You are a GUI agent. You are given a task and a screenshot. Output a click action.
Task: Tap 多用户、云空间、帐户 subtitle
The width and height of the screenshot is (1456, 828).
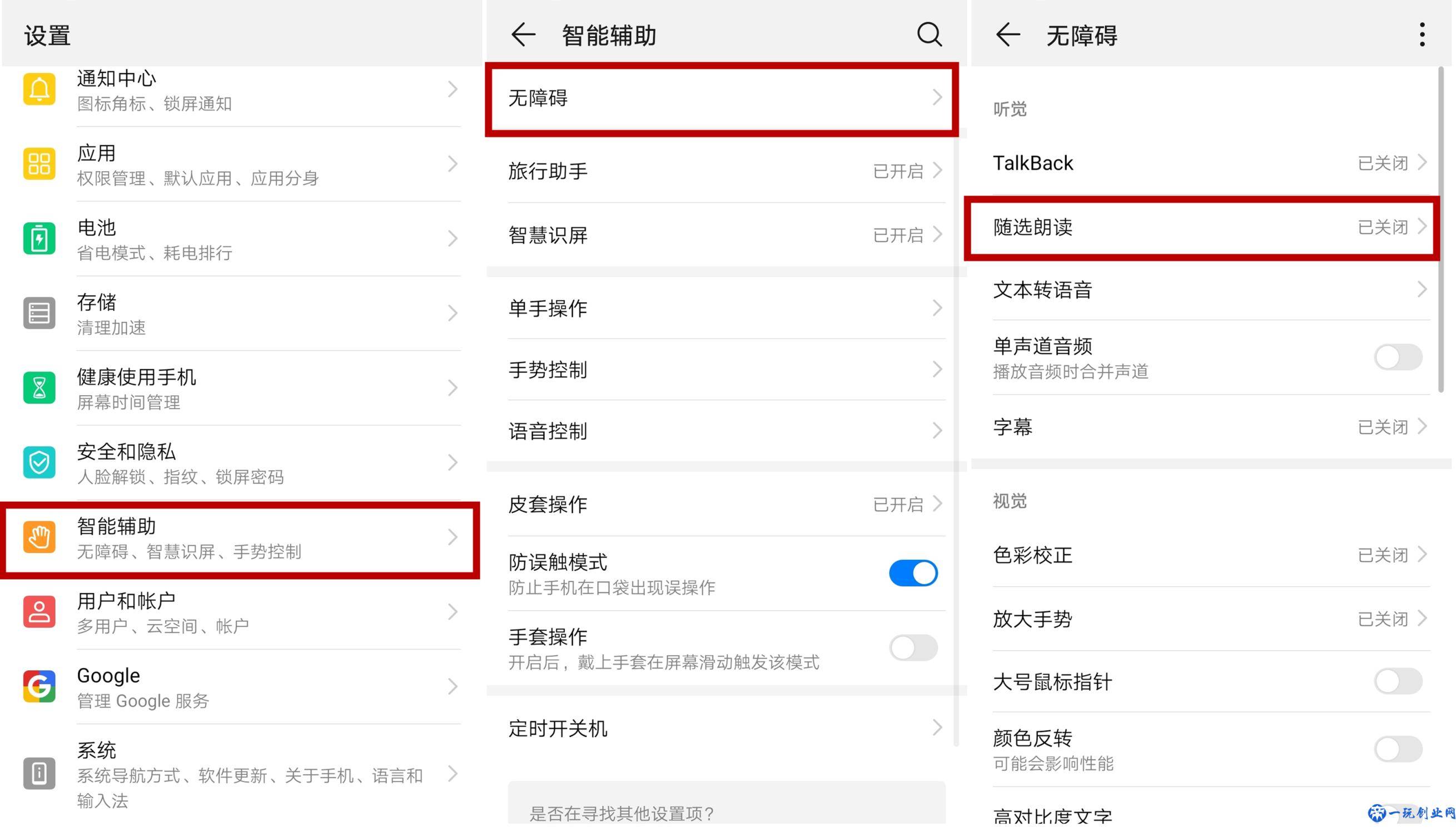[163, 626]
